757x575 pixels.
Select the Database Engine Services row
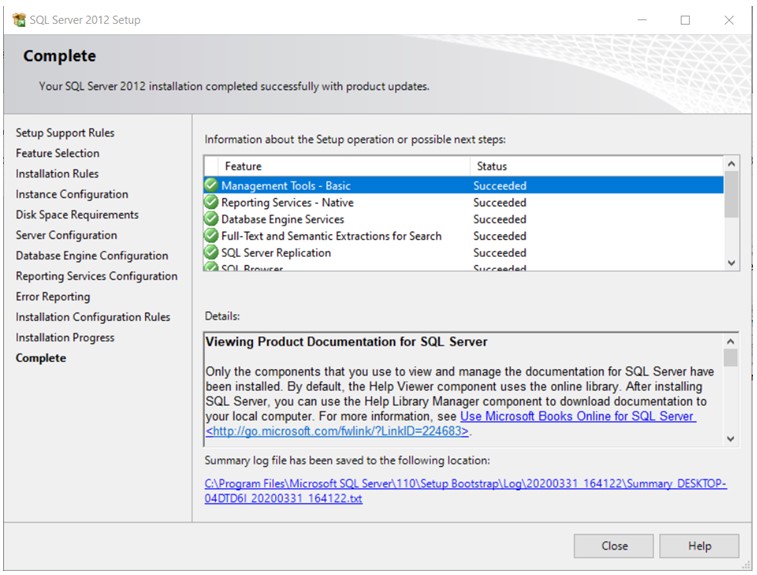coord(463,219)
